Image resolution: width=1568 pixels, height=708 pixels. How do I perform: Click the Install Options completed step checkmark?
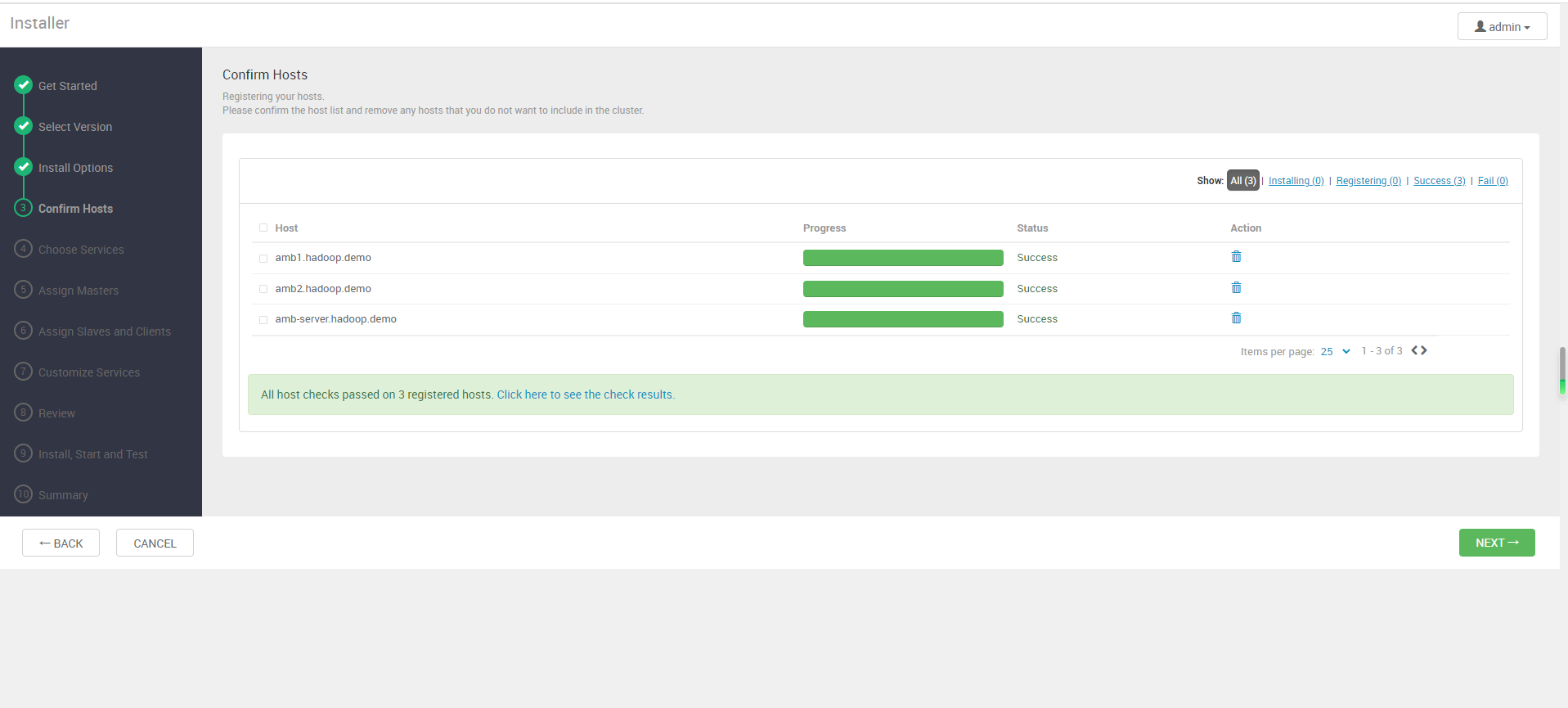click(x=24, y=167)
